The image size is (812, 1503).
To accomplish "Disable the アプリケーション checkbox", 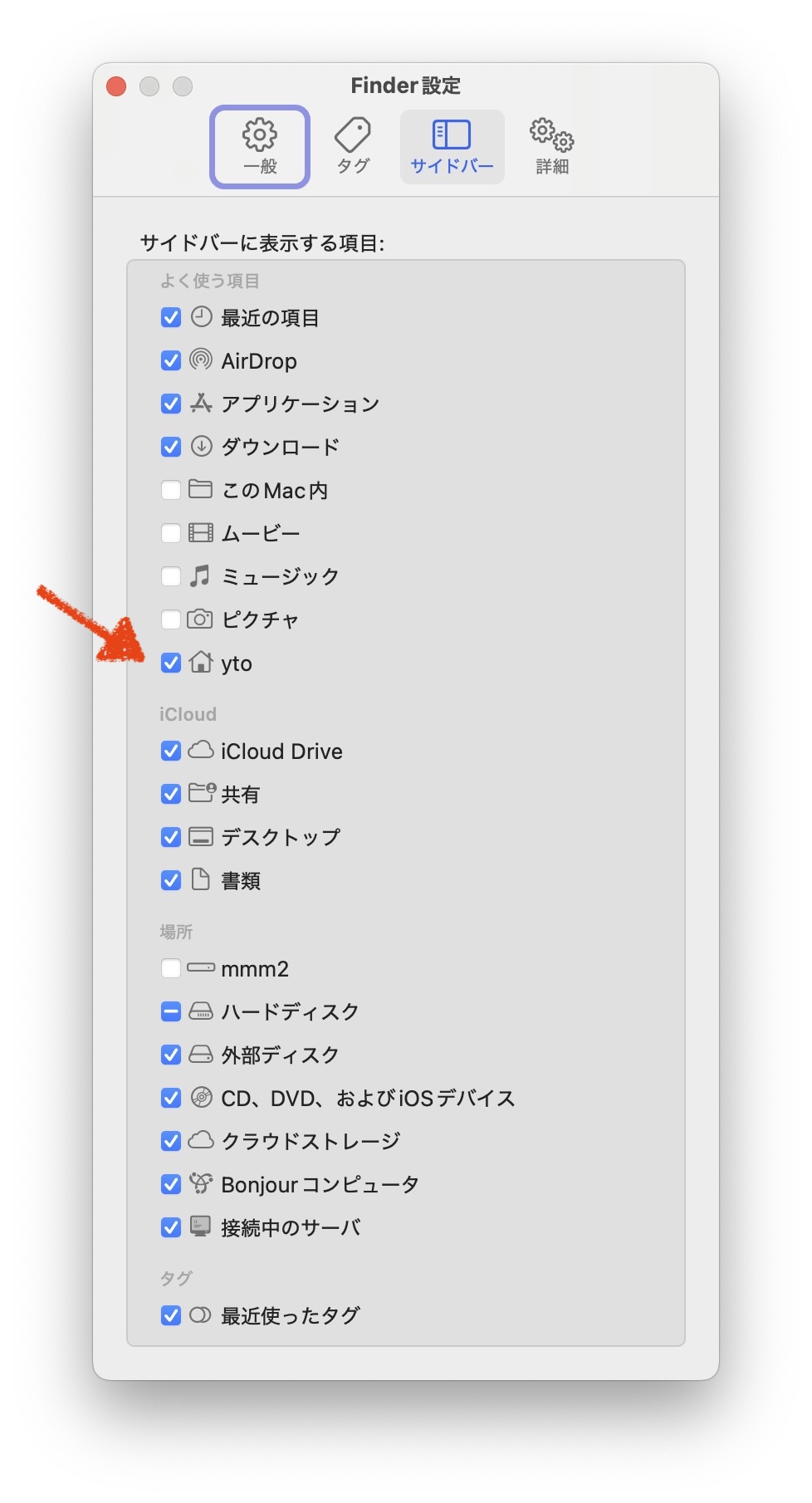I will pos(171,404).
